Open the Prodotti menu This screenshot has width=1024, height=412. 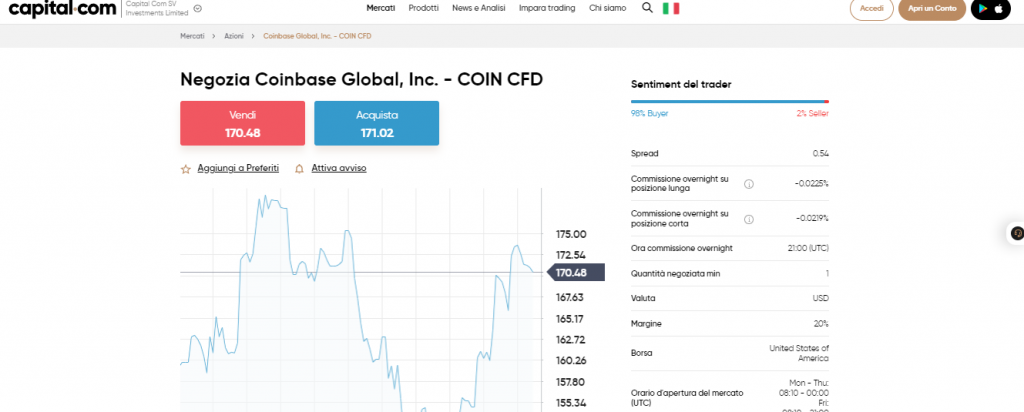click(x=423, y=8)
